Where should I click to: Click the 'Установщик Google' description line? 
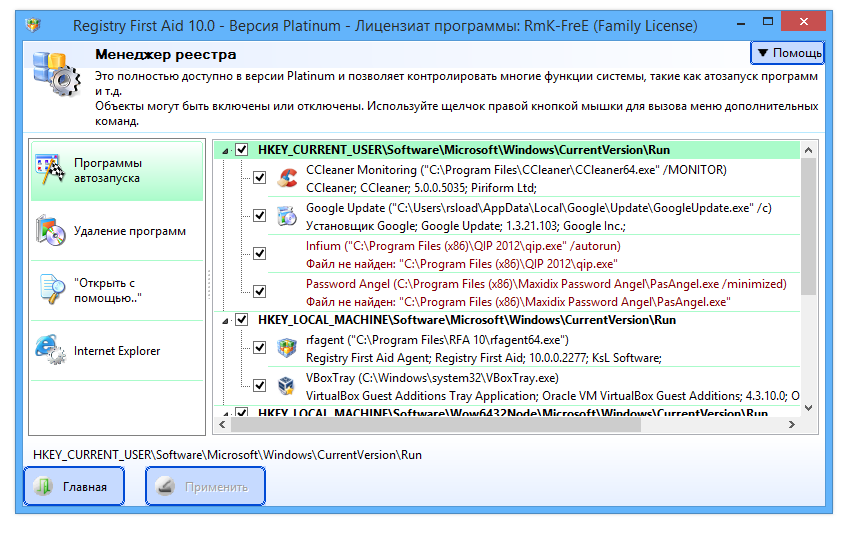click(x=465, y=226)
